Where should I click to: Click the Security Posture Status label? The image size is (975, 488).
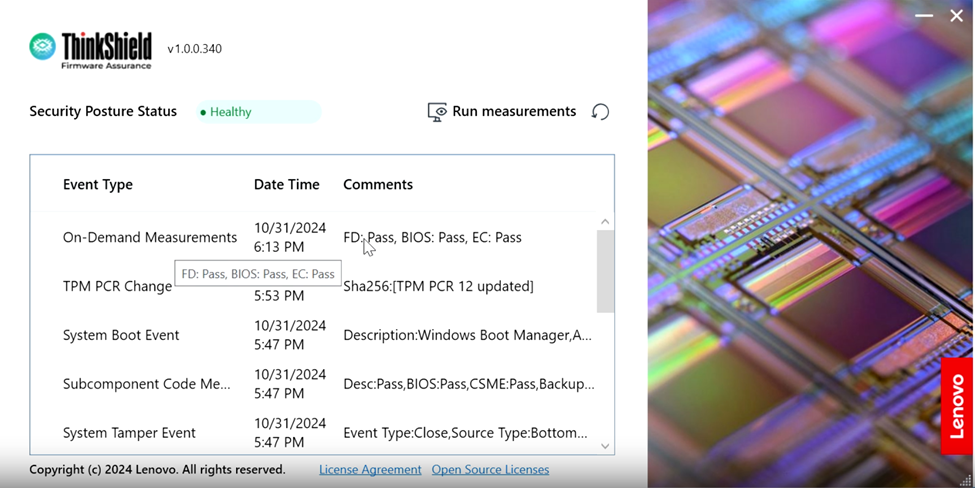(103, 111)
